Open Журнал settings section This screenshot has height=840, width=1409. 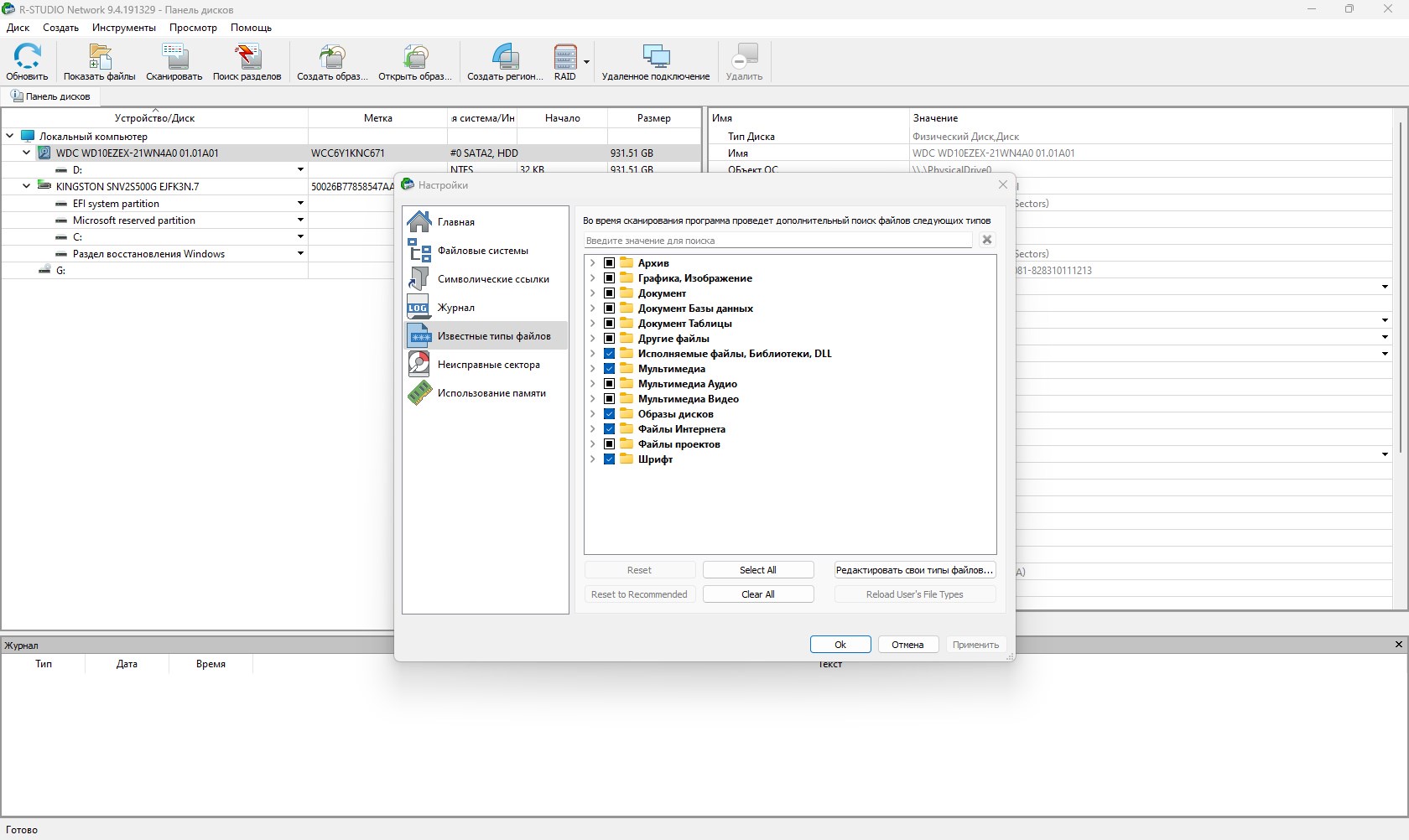[485, 308]
